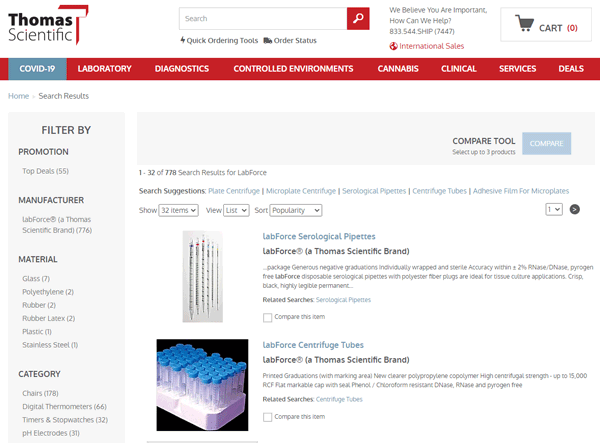Click the COMPARE button

pos(546,143)
